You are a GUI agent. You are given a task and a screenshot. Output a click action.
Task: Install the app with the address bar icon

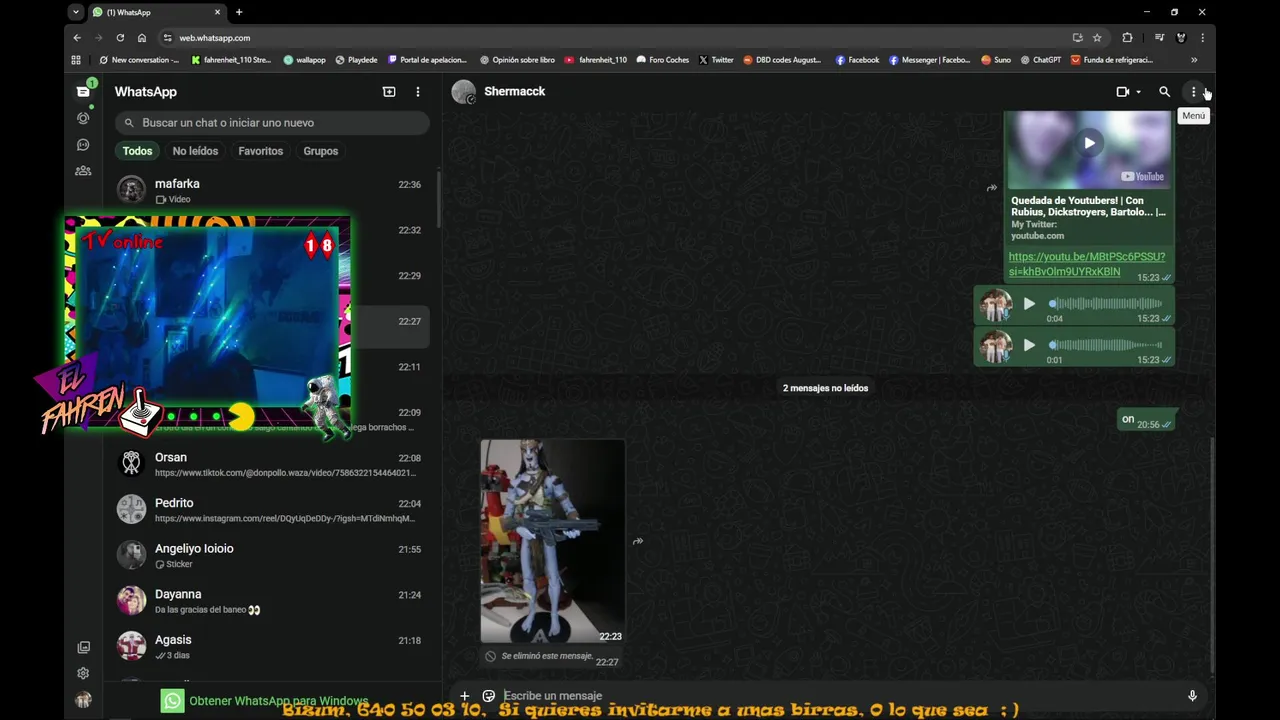click(x=1077, y=38)
